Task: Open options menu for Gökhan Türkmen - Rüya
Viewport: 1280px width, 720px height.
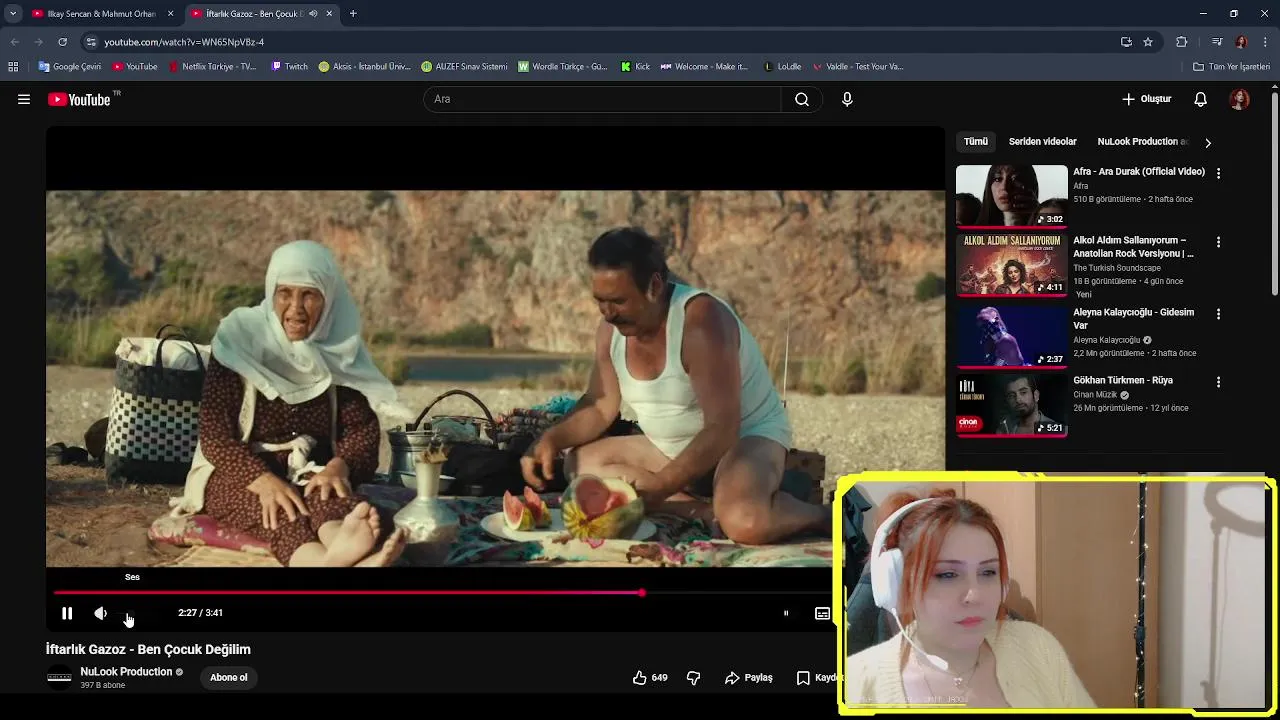Action: [x=1218, y=382]
